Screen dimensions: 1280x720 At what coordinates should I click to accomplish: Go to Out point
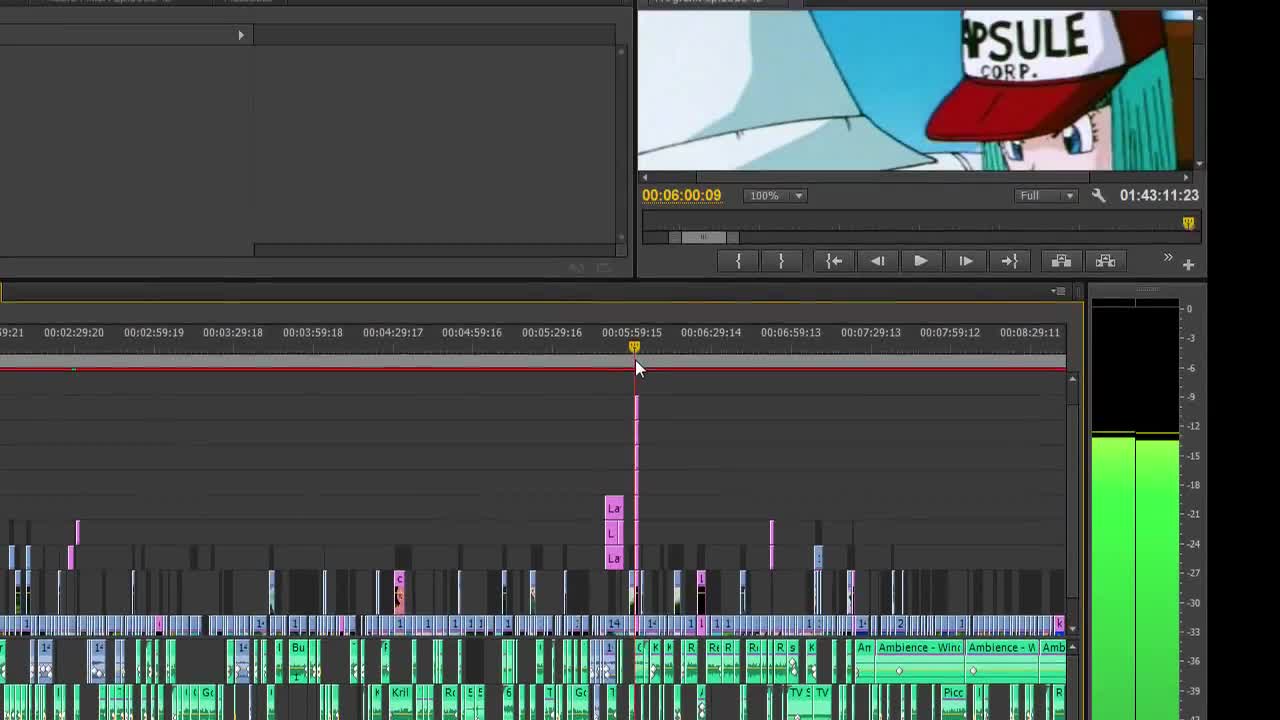[1009, 261]
